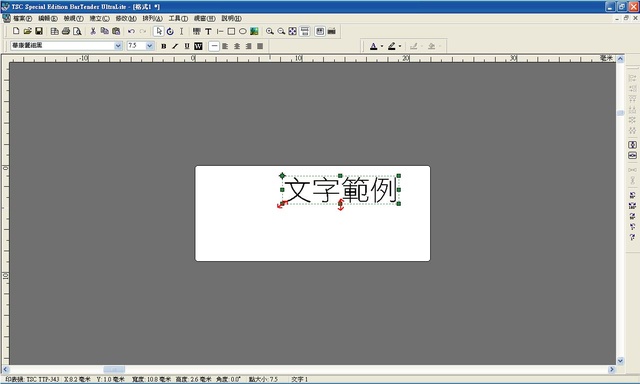Save the current format with floppy icon
Screen dimensions: 640x384
pos(39,31)
